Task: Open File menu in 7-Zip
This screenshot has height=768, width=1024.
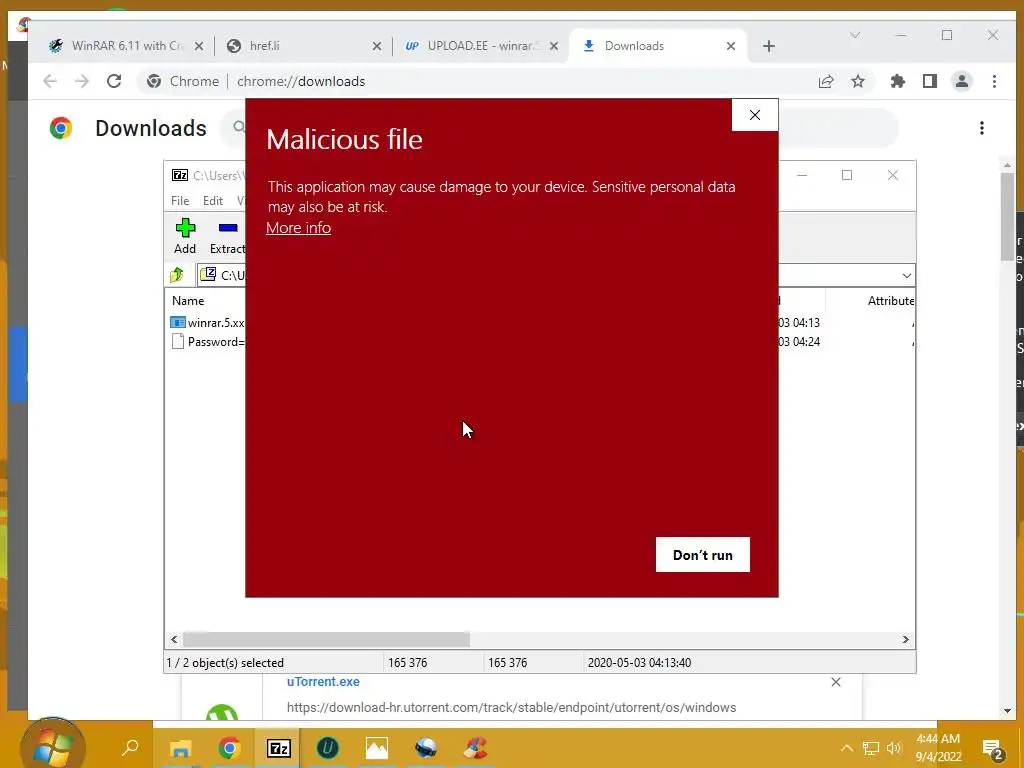Action: pyautogui.click(x=180, y=200)
